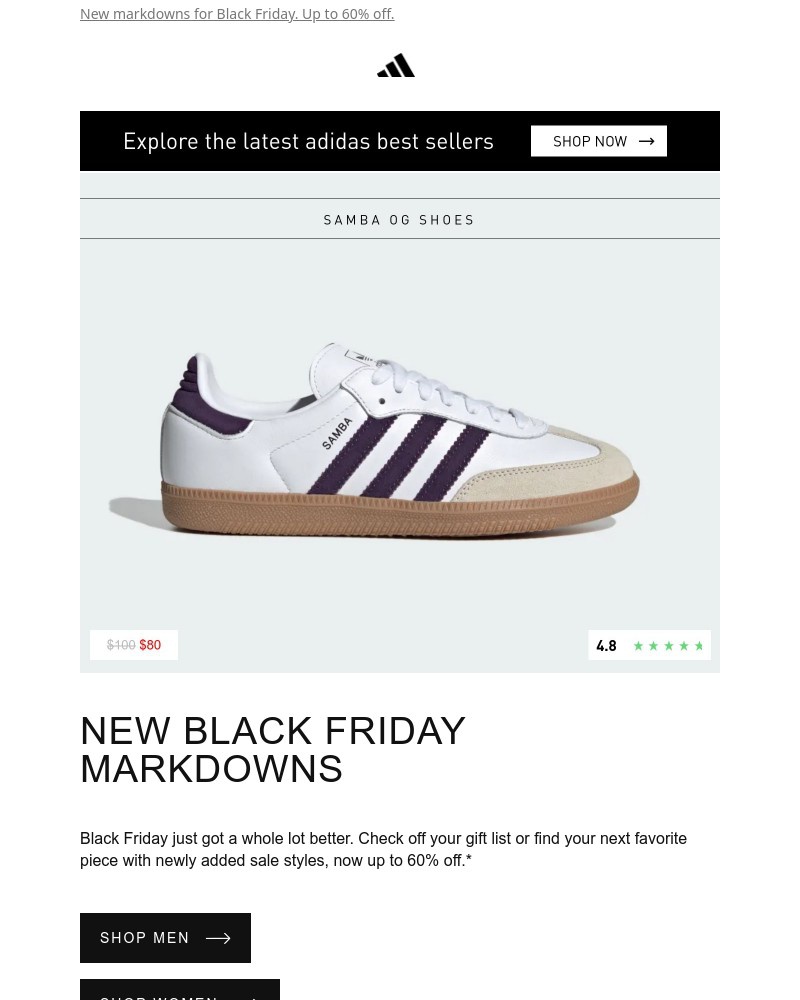The image size is (800, 1000).
Task: Click the SHOP NOW button
Action: click(x=599, y=141)
